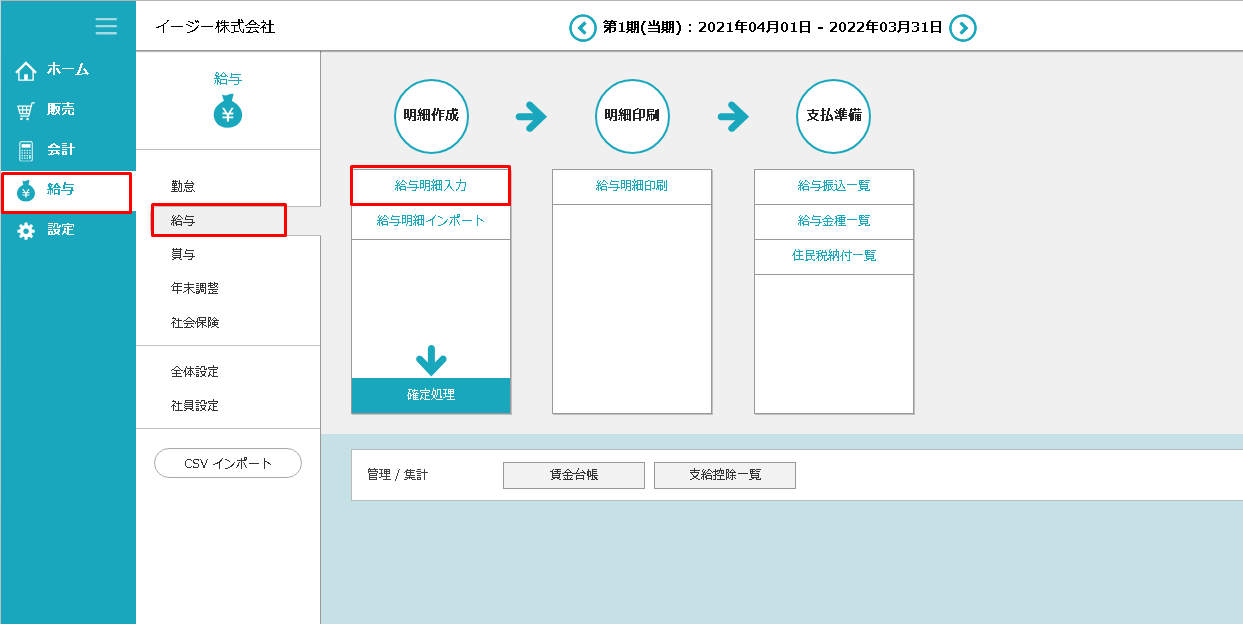Click the 会計 calculator icon
Image resolution: width=1243 pixels, height=624 pixels.
point(26,151)
